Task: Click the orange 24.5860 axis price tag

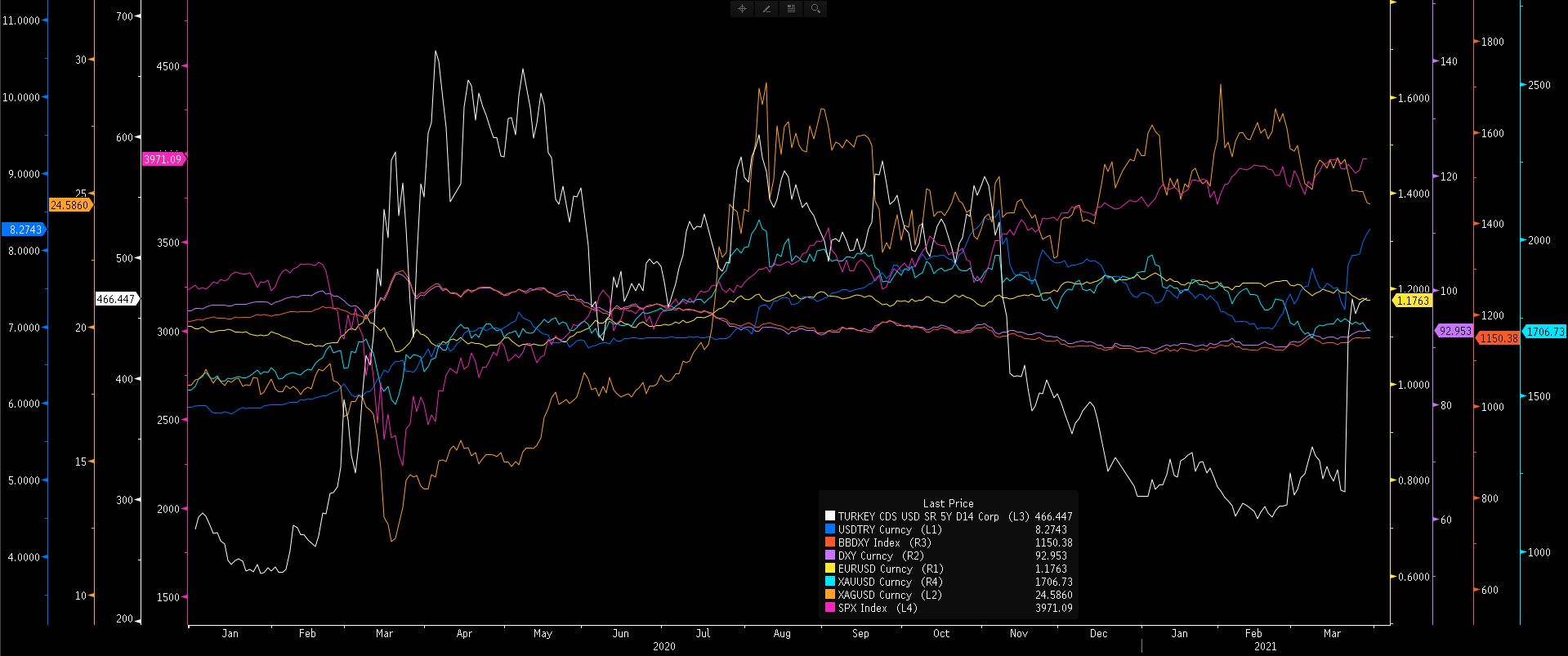Action: (69, 205)
